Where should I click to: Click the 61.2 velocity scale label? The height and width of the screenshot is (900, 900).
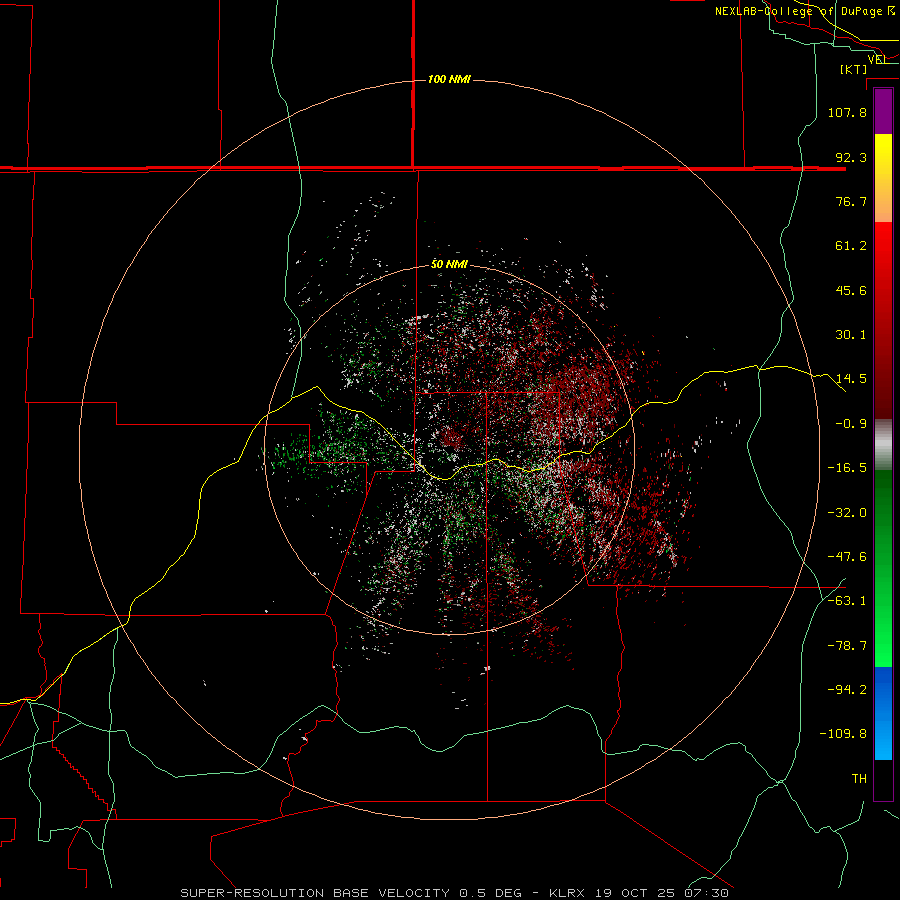pyautogui.click(x=851, y=246)
